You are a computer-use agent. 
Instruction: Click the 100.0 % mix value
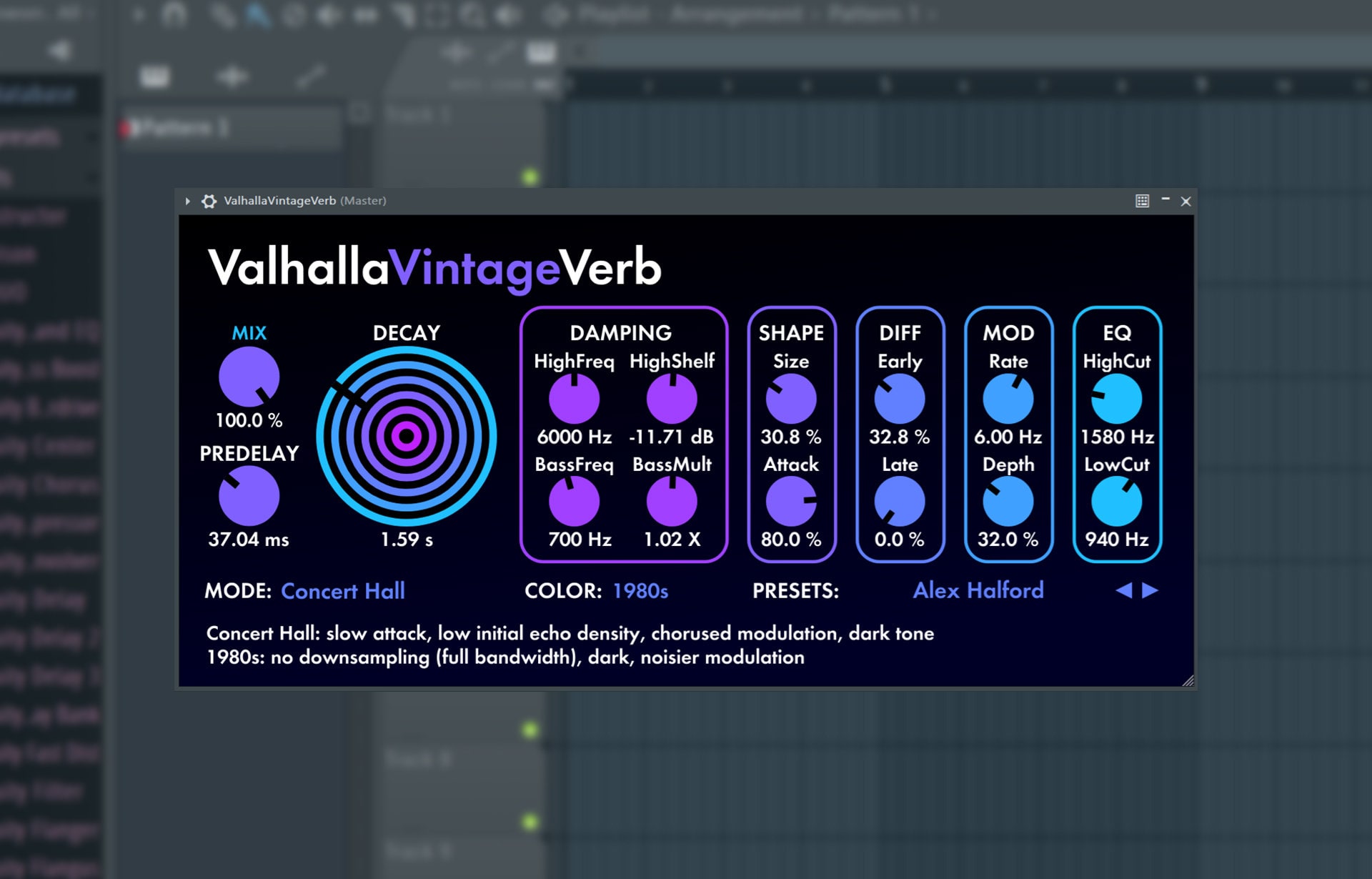click(249, 420)
